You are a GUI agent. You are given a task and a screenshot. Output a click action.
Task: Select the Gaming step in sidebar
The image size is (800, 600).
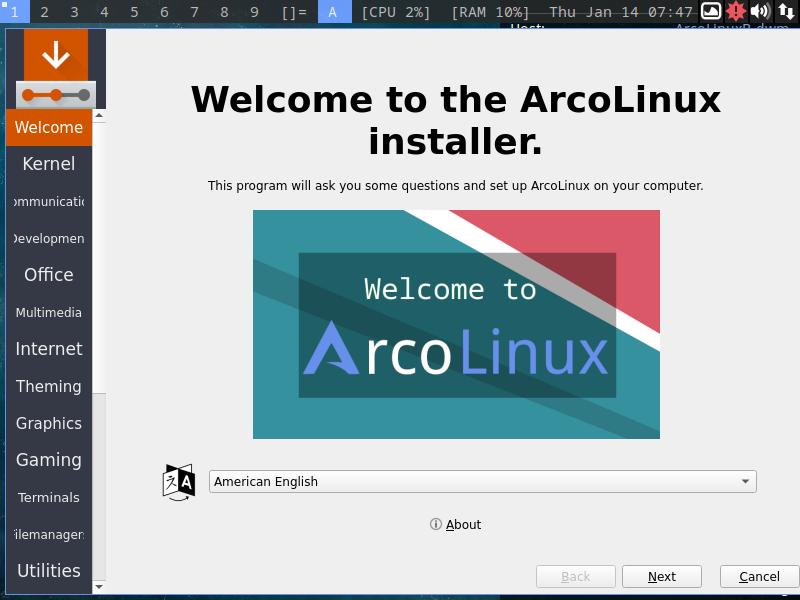49,460
